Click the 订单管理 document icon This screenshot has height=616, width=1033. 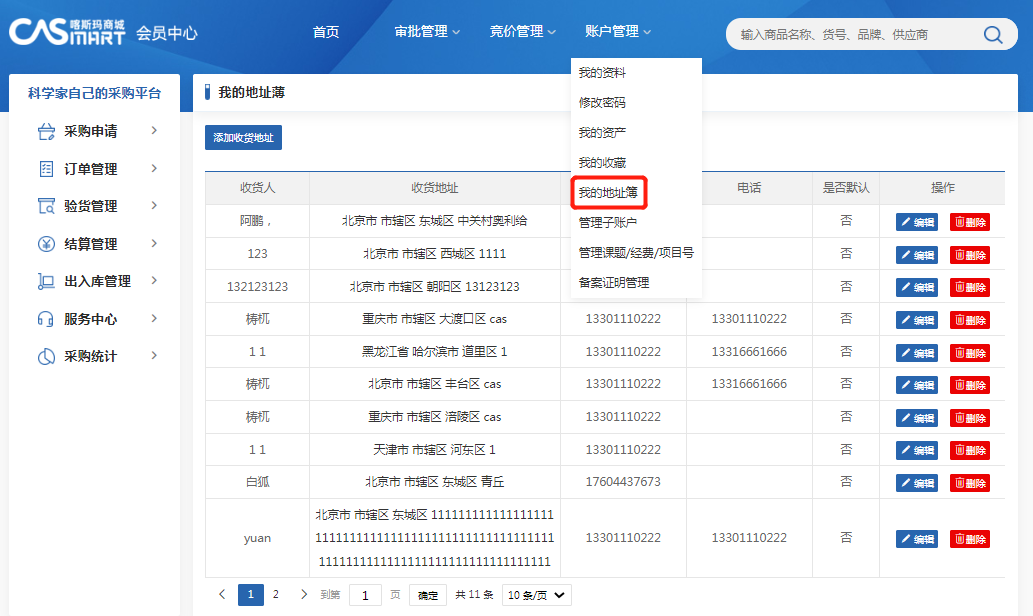(x=46, y=169)
